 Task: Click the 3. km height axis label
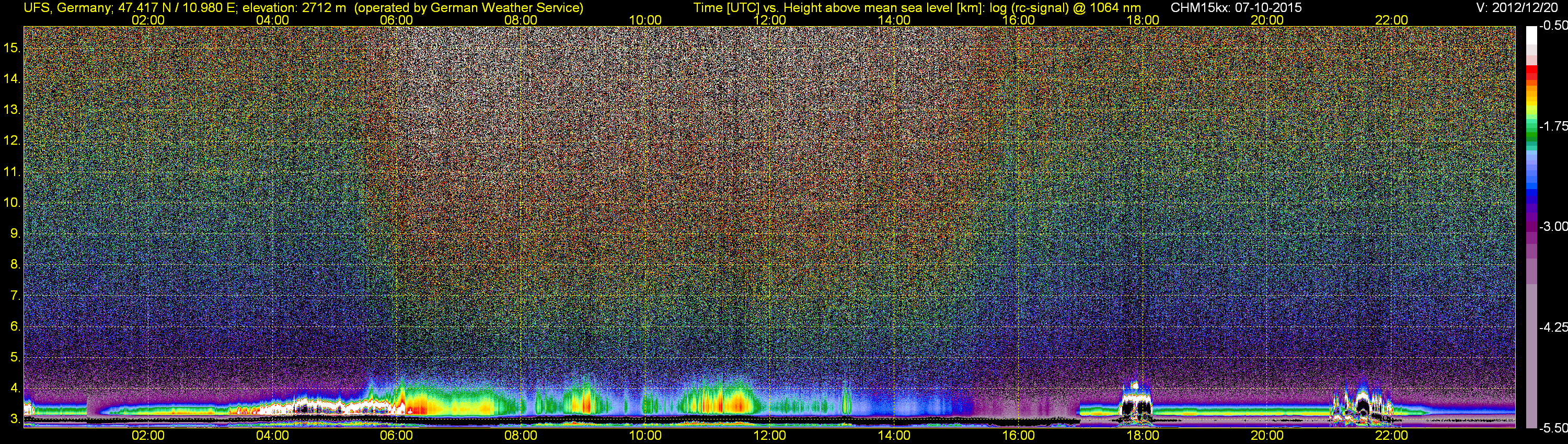tap(15, 419)
